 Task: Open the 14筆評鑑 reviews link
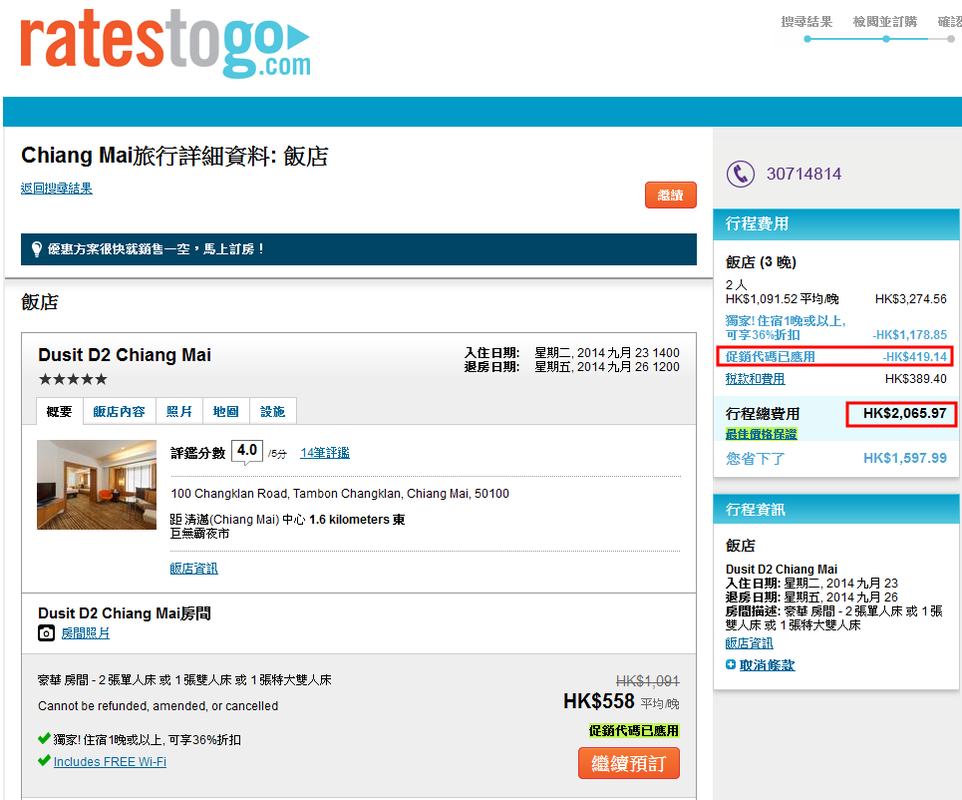(324, 453)
